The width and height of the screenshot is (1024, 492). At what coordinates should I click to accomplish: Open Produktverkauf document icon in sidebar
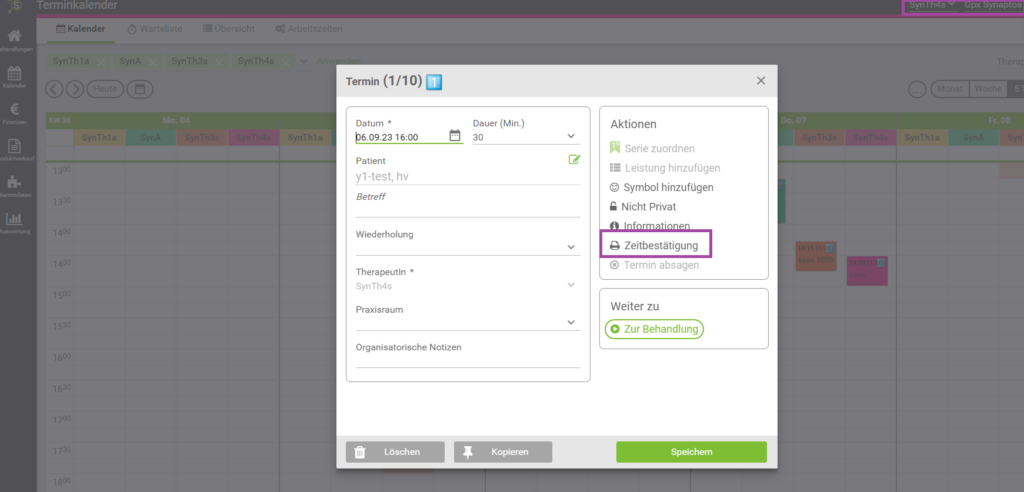point(14,147)
